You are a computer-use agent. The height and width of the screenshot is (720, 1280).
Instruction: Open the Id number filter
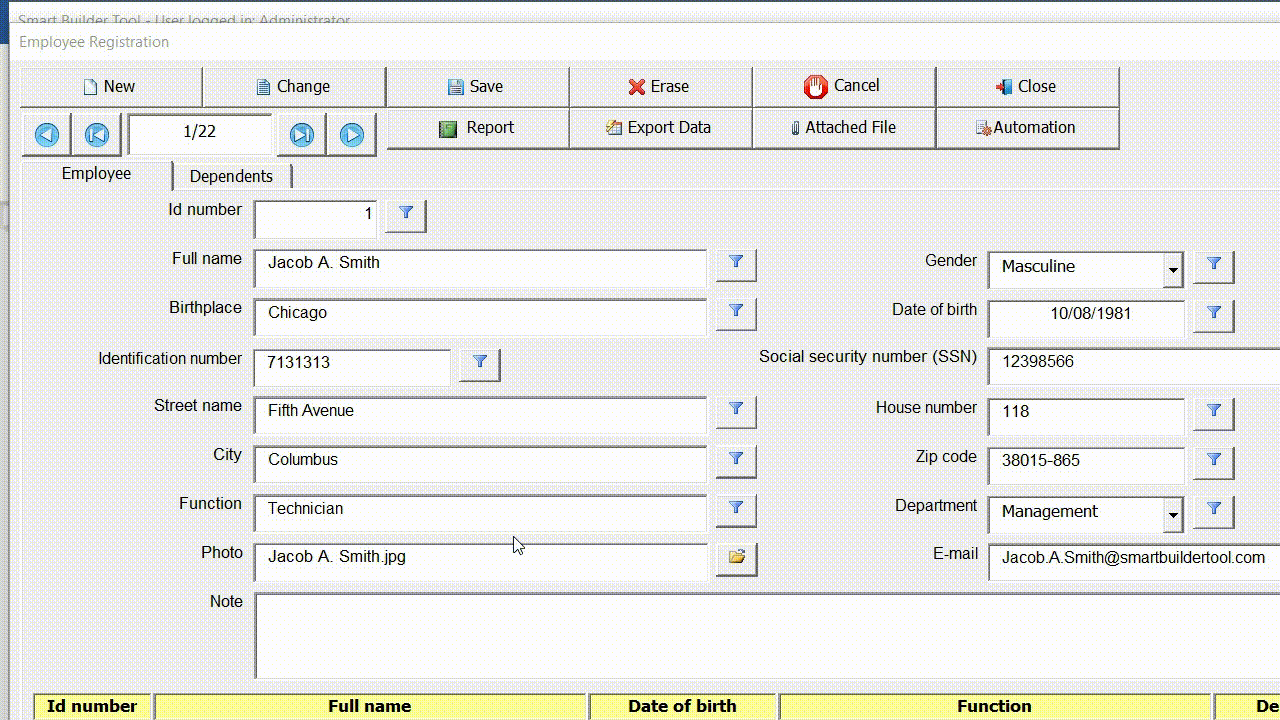point(405,214)
